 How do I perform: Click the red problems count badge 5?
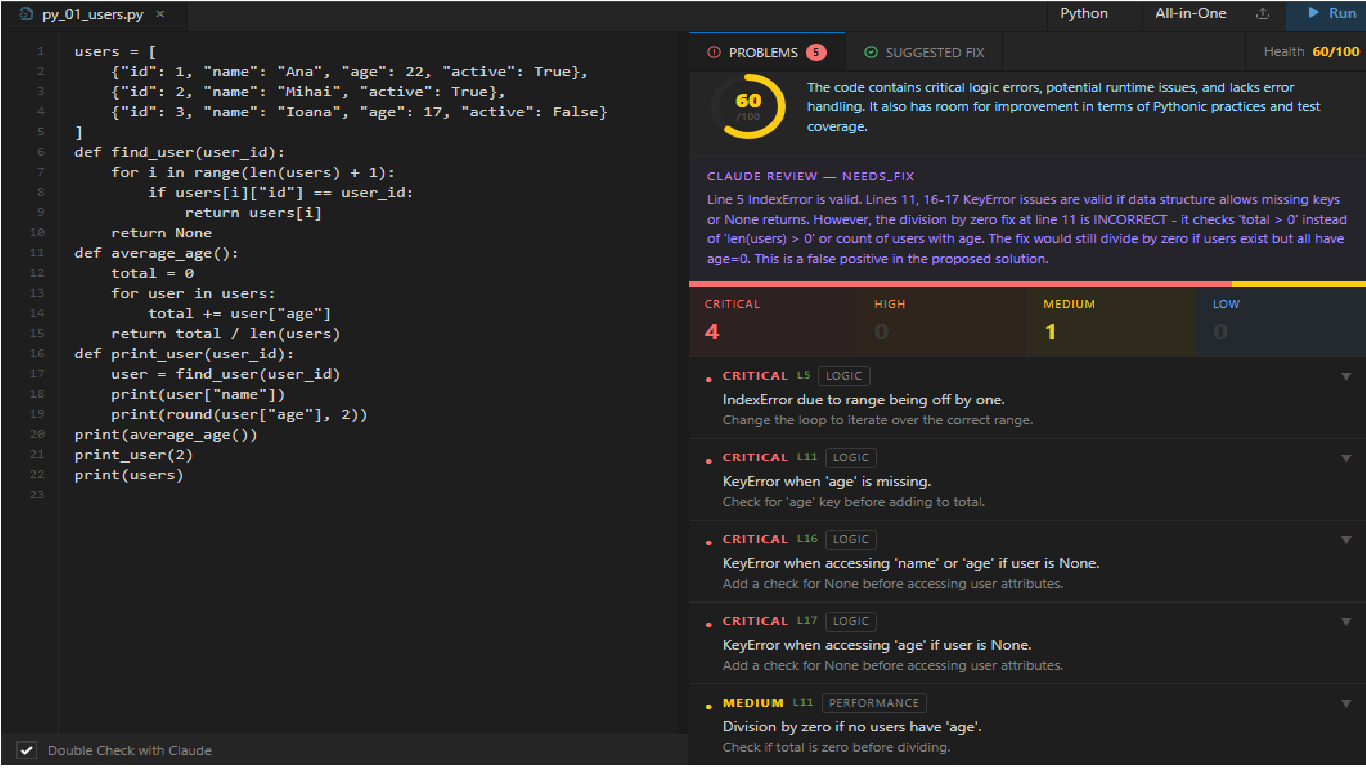pos(816,52)
